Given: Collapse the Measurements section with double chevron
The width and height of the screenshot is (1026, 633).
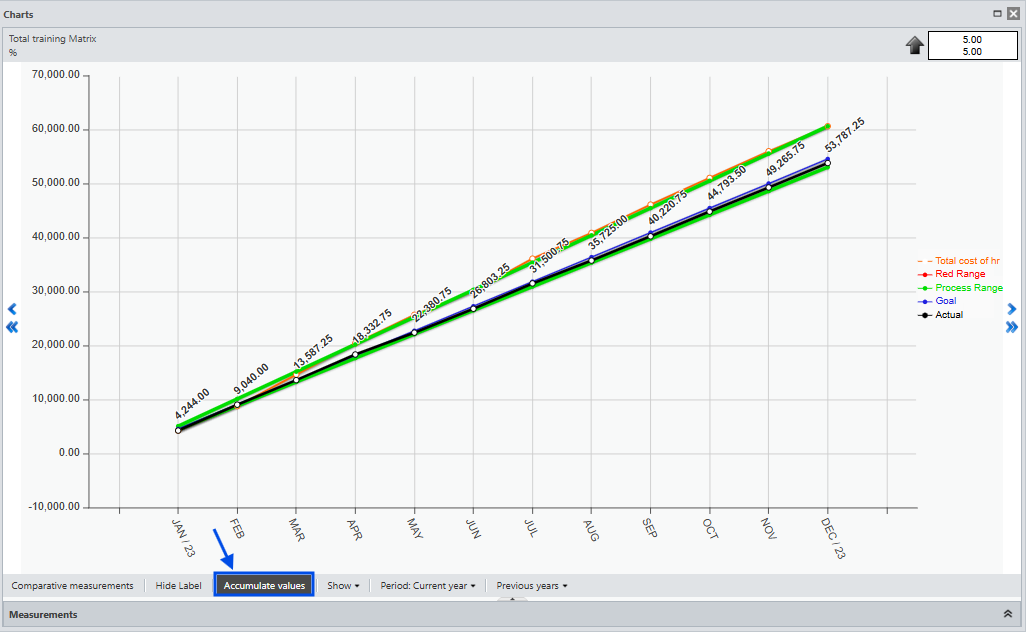Looking at the screenshot, I should pyautogui.click(x=1007, y=614).
